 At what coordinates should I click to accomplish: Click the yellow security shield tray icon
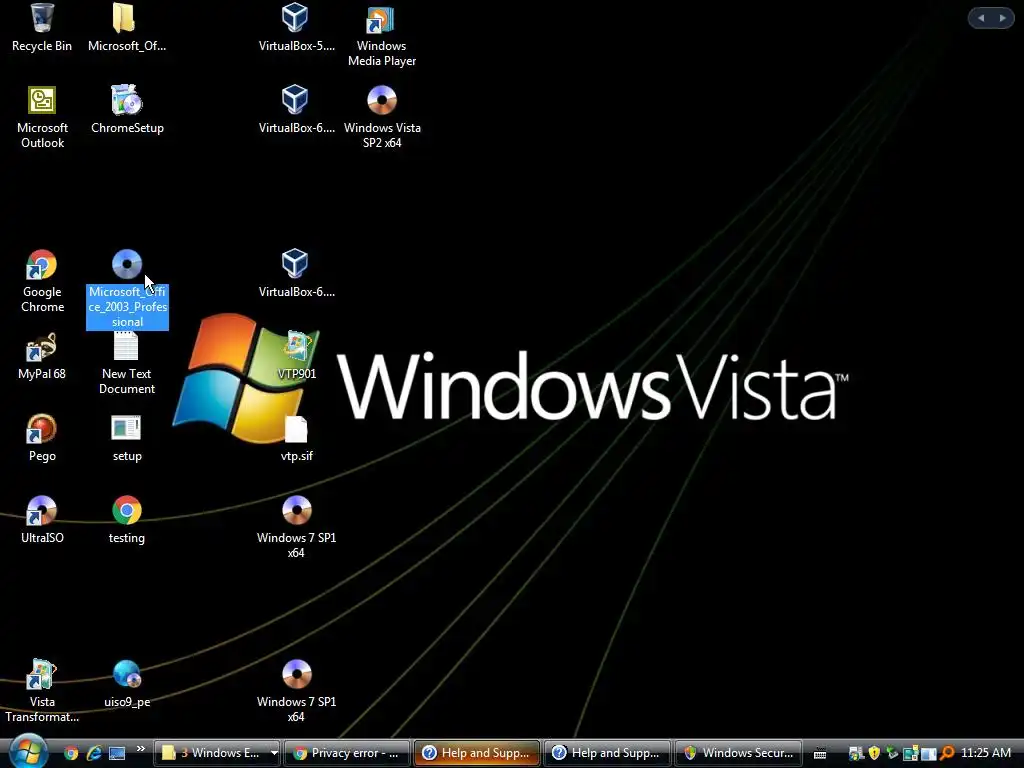(874, 753)
